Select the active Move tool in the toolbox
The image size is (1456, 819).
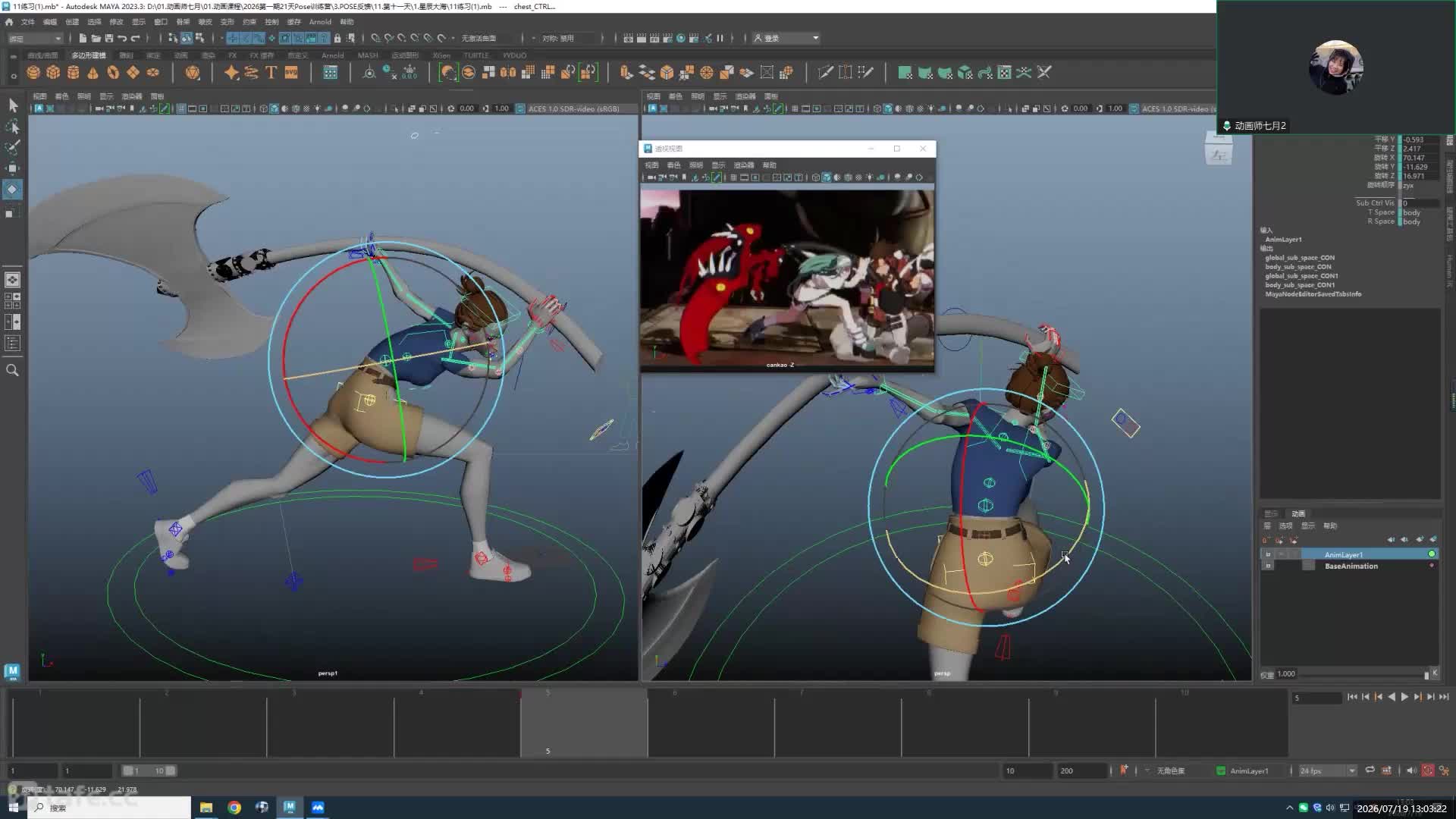pos(12,189)
